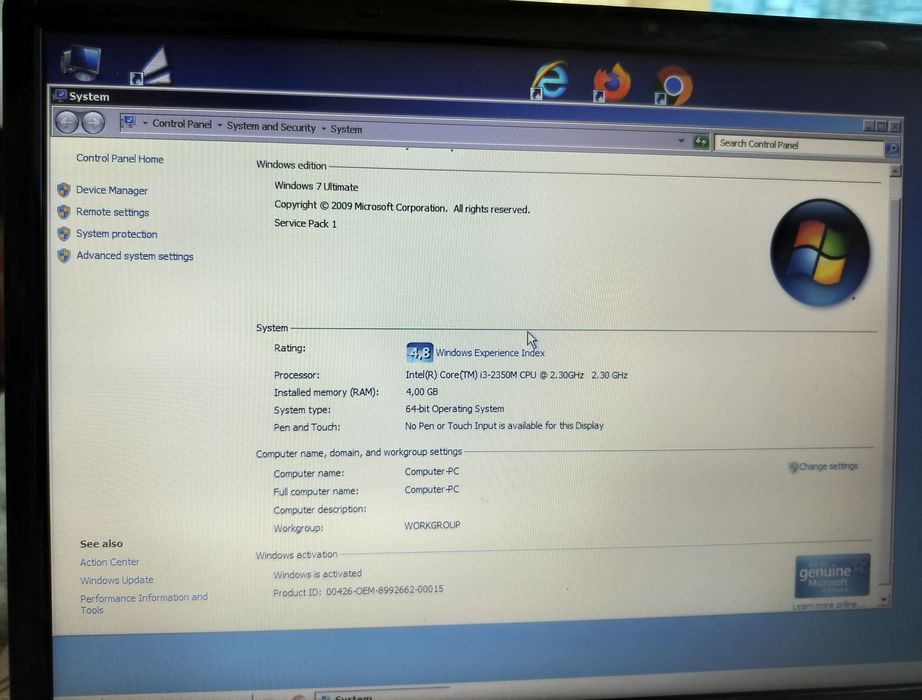Open Action Center link

click(109, 562)
